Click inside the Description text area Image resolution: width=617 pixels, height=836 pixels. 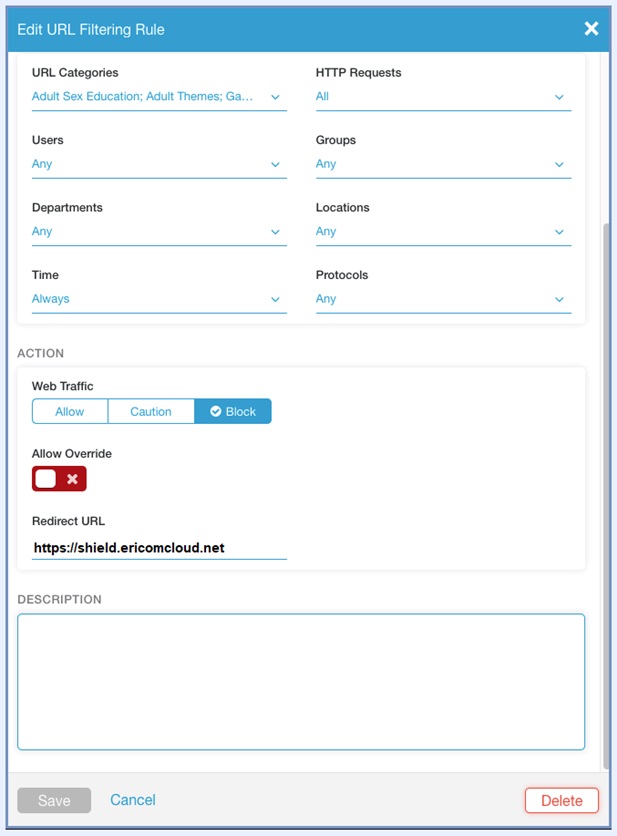[x=301, y=681]
